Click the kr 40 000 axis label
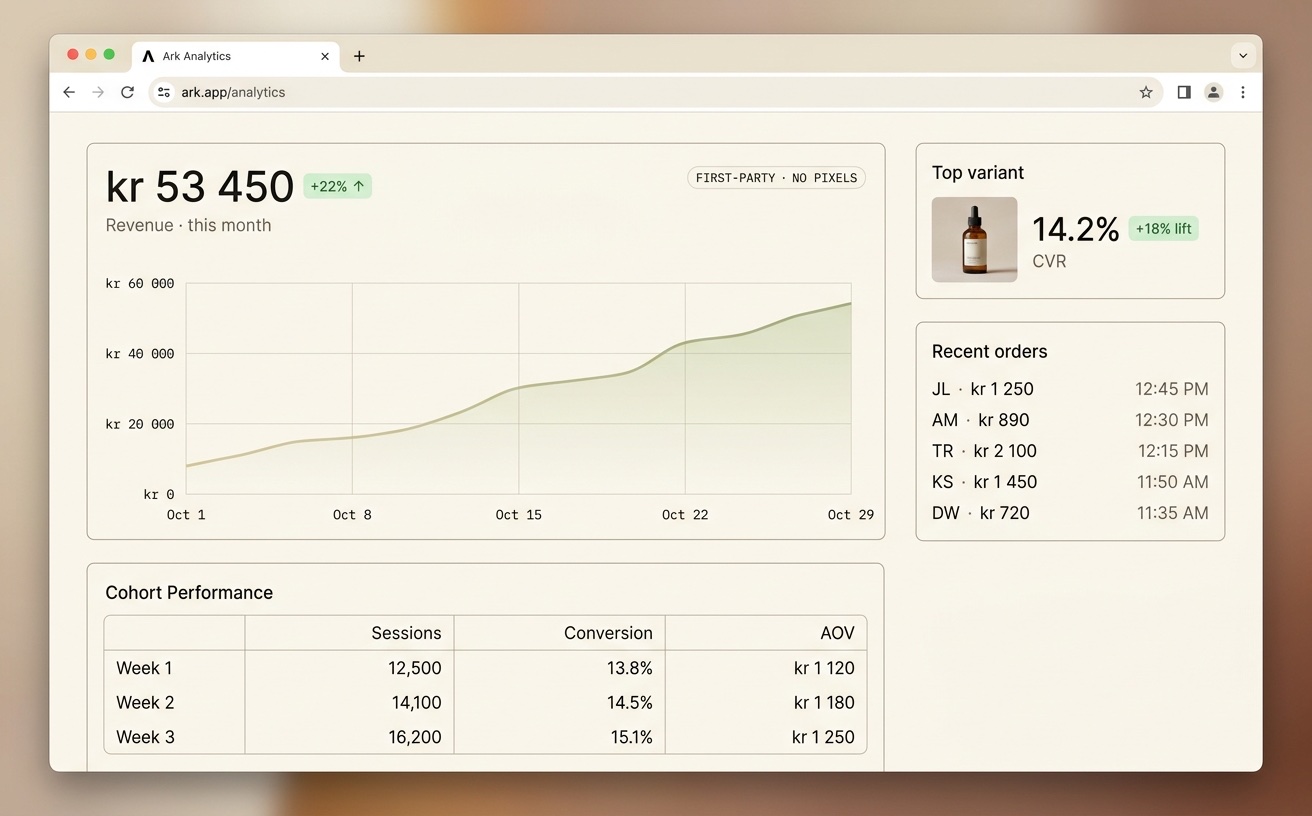The height and width of the screenshot is (816, 1312). (x=140, y=354)
